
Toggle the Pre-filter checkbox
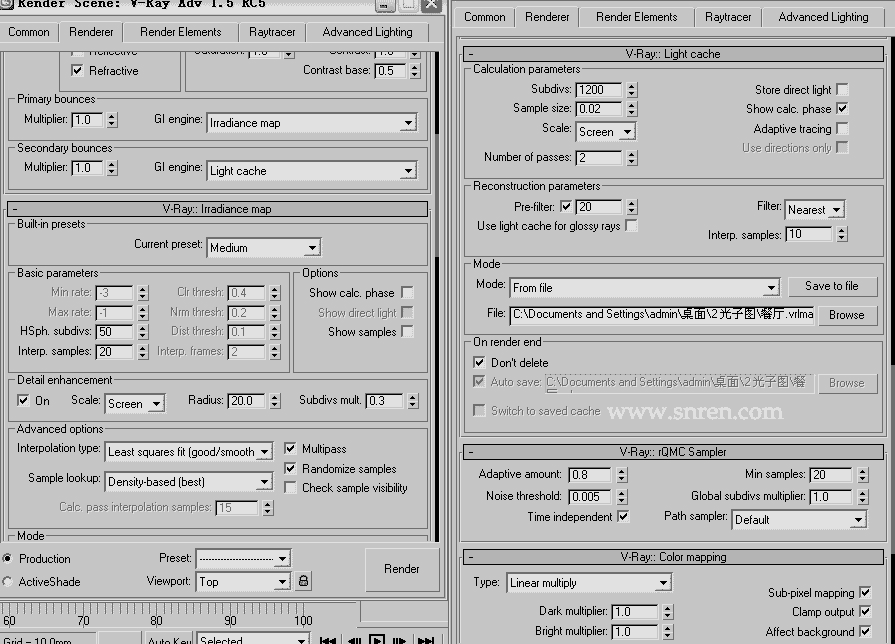[x=566, y=207]
